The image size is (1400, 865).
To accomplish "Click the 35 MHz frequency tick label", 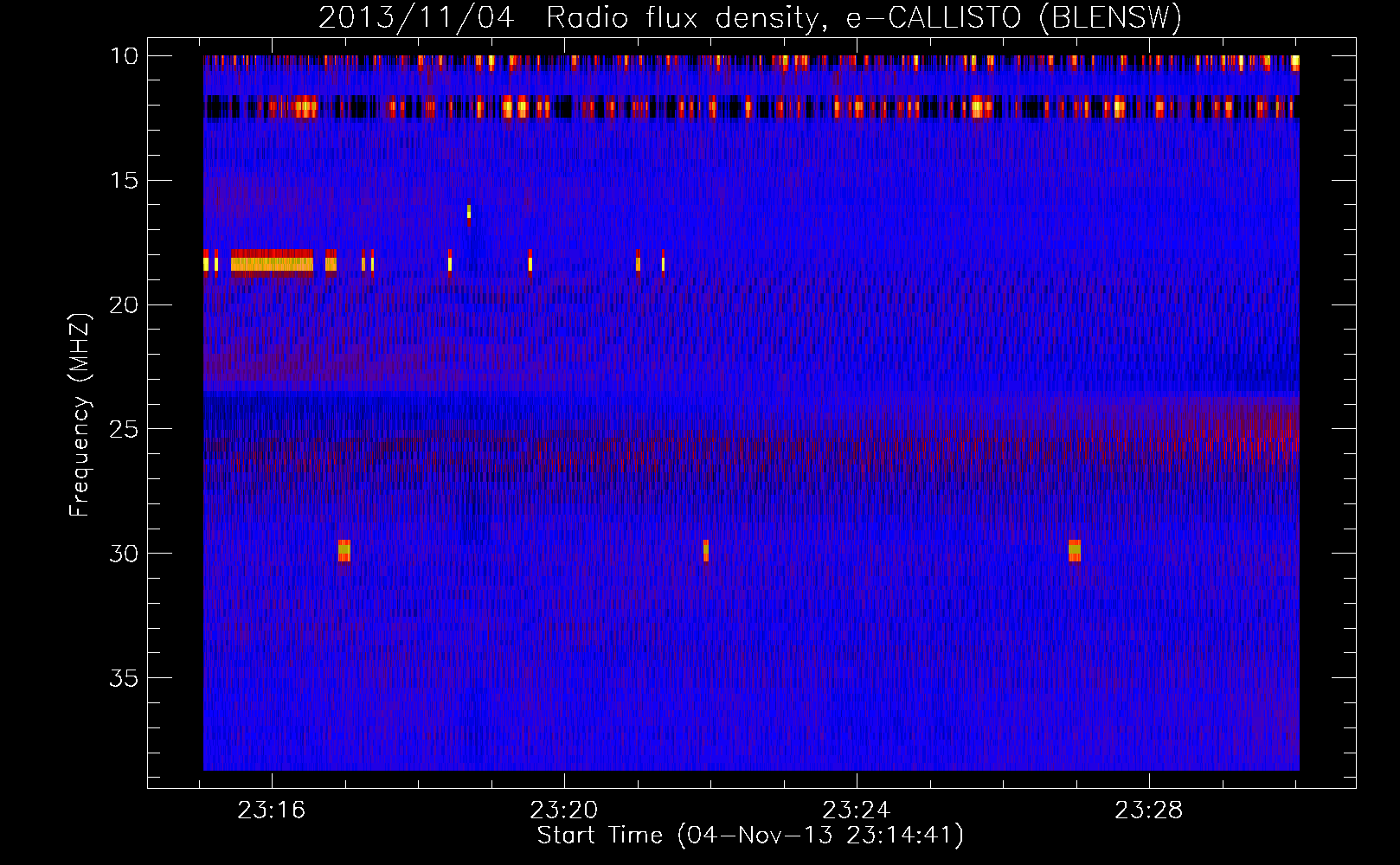I will click(x=124, y=678).
